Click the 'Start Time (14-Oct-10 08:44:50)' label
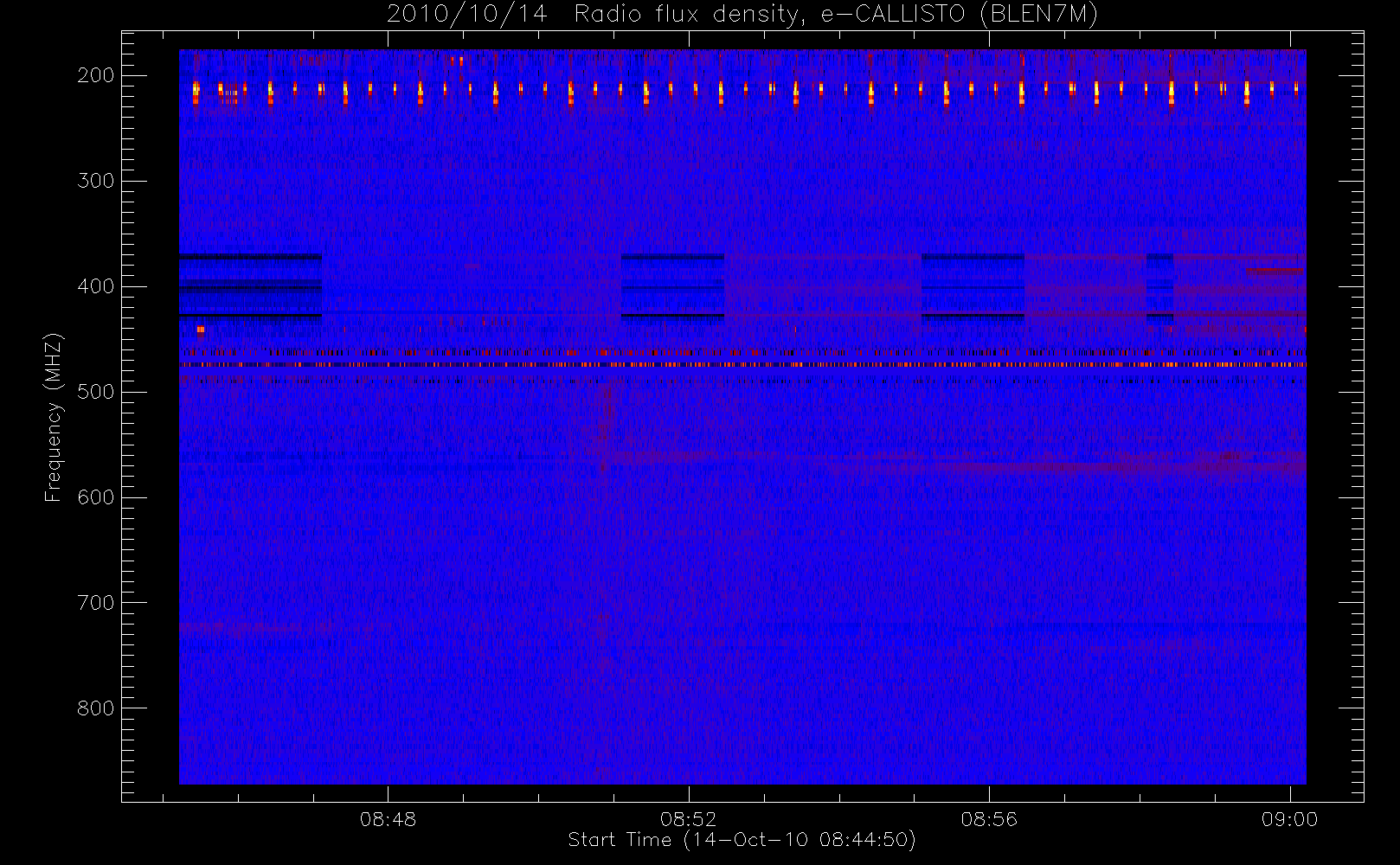 pos(742,840)
